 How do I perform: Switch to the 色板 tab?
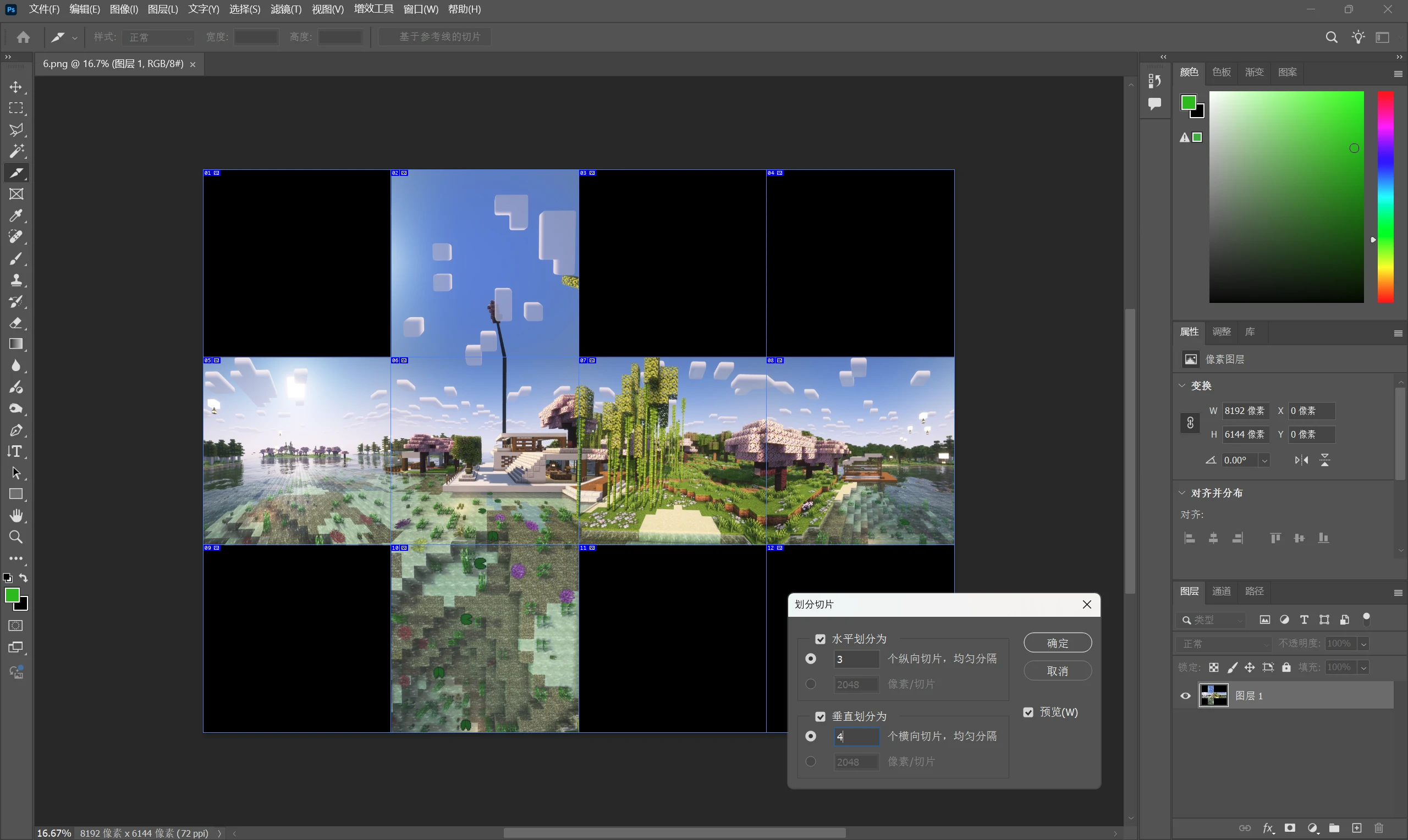(x=1221, y=72)
